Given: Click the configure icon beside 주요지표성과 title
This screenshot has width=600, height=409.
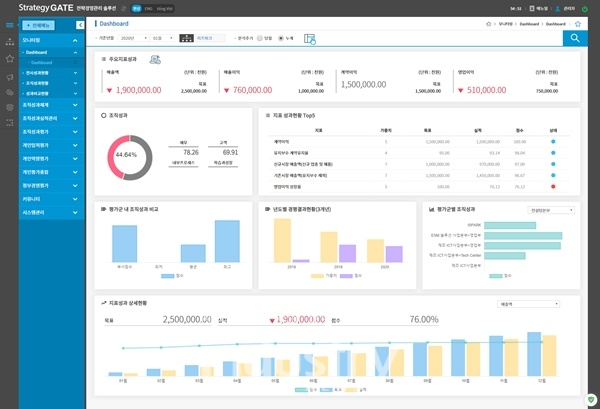Looking at the screenshot, I should click(x=155, y=60).
